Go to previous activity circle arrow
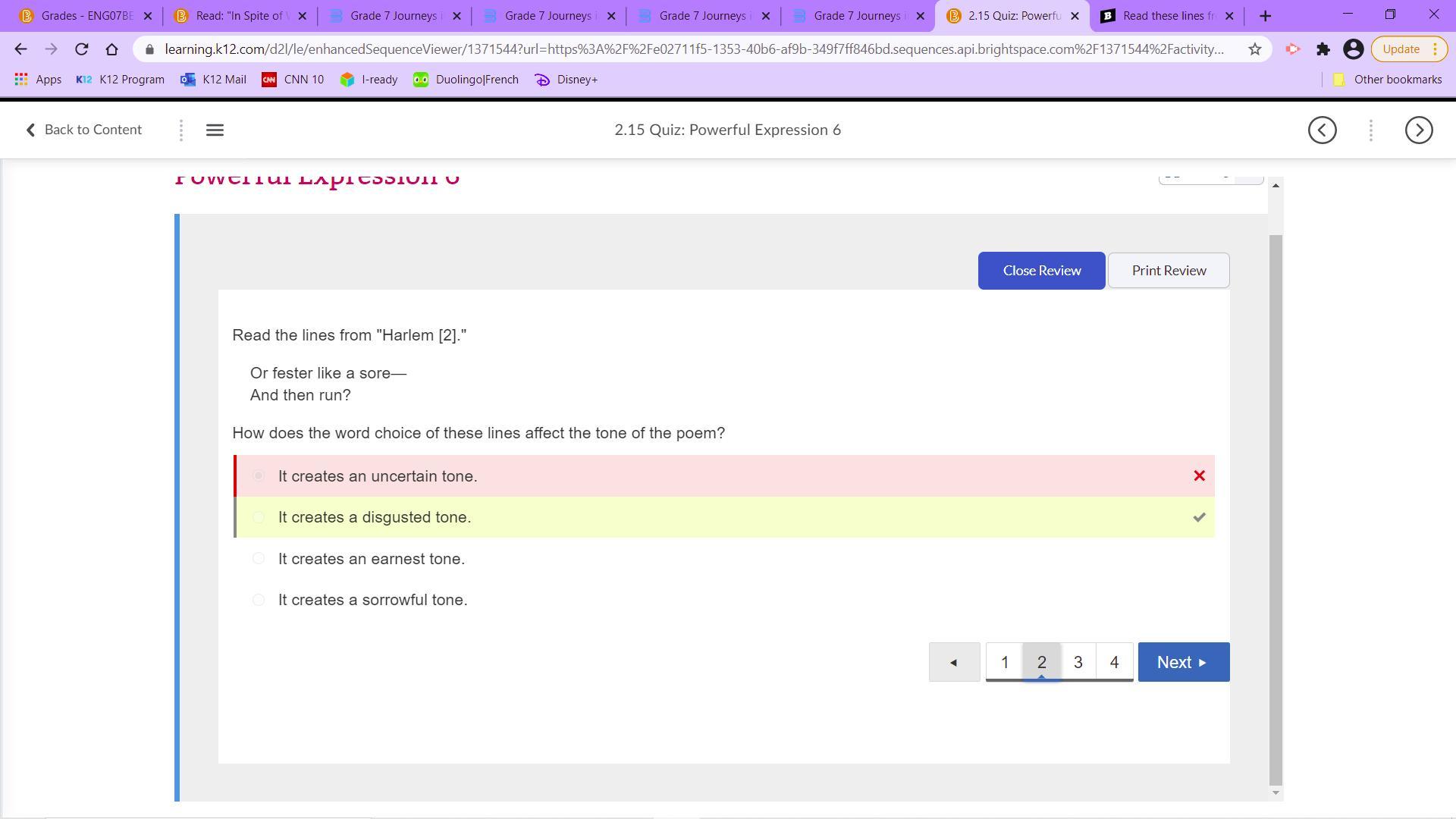 coord(1322,130)
